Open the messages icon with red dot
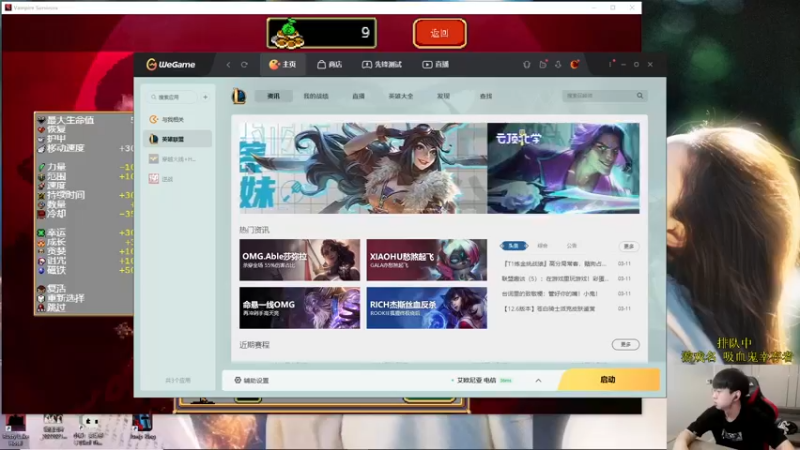The height and width of the screenshot is (450, 800). 543,64
